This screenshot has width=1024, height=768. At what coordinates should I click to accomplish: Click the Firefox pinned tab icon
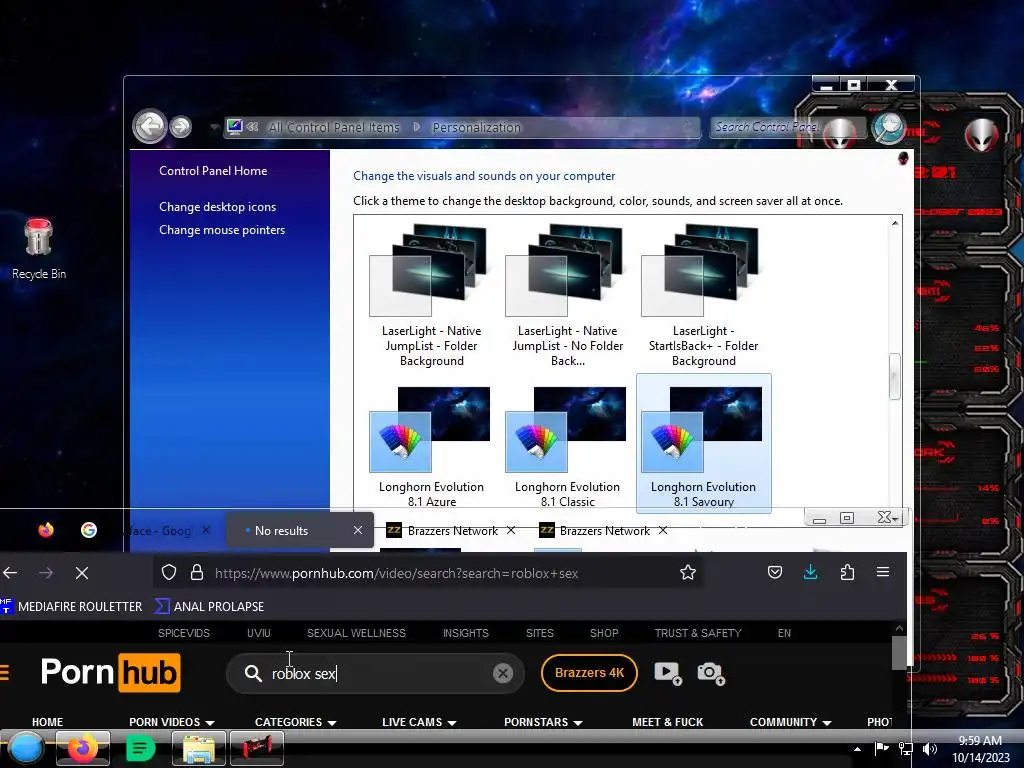[46, 530]
